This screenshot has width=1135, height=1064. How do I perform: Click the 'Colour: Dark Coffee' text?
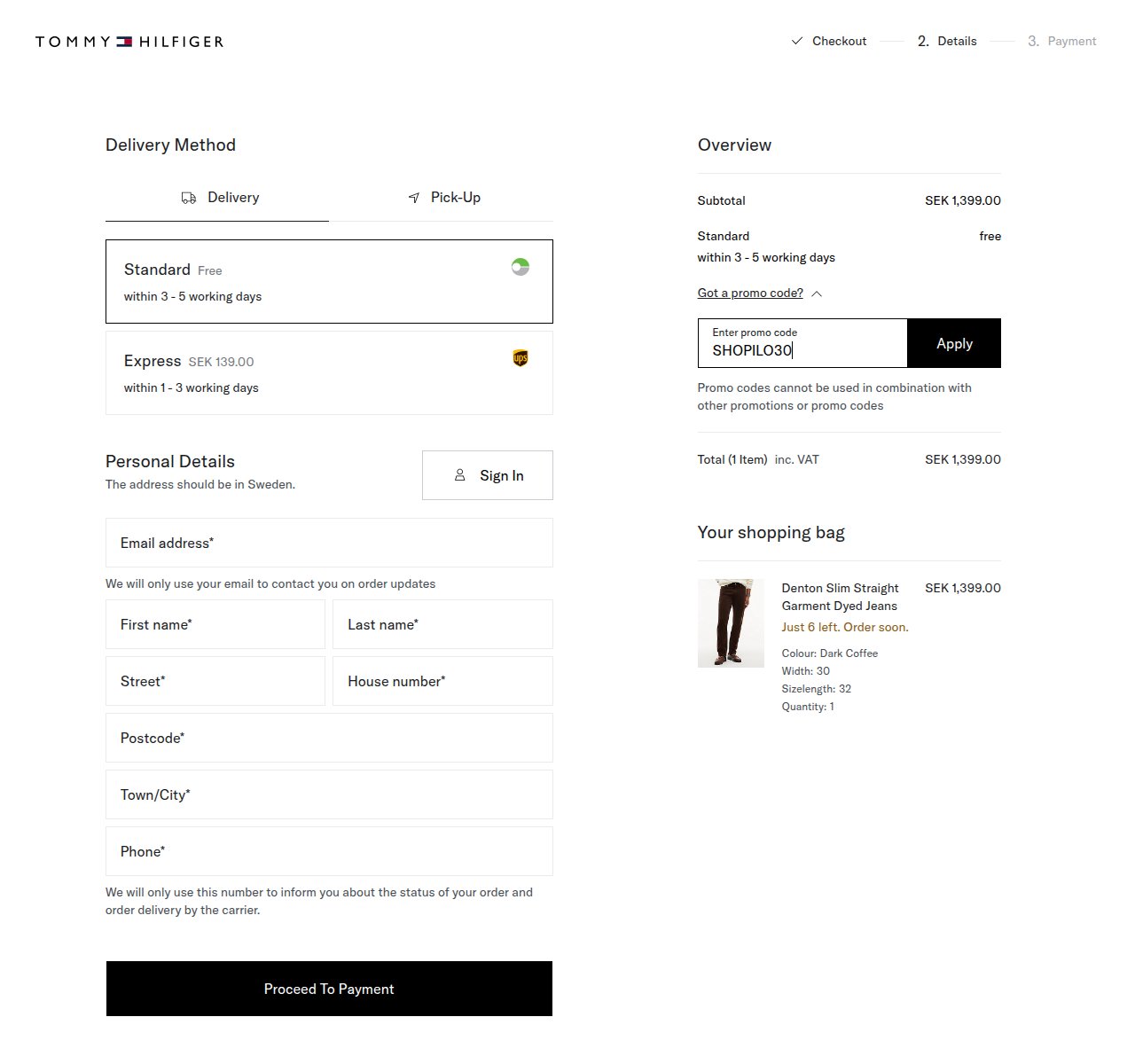pos(830,653)
